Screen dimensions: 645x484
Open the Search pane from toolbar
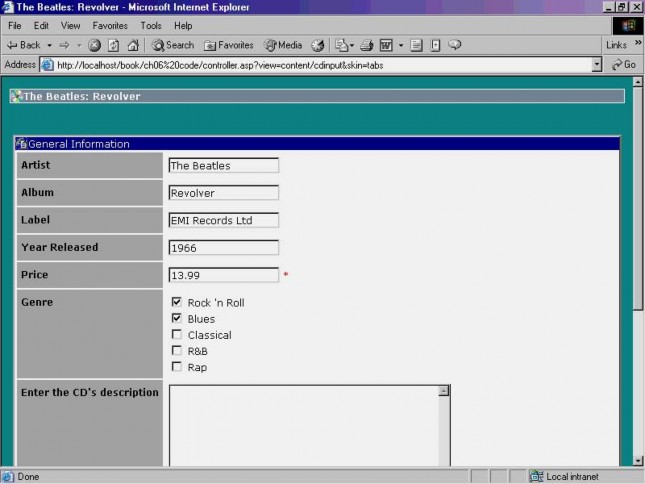(173, 45)
